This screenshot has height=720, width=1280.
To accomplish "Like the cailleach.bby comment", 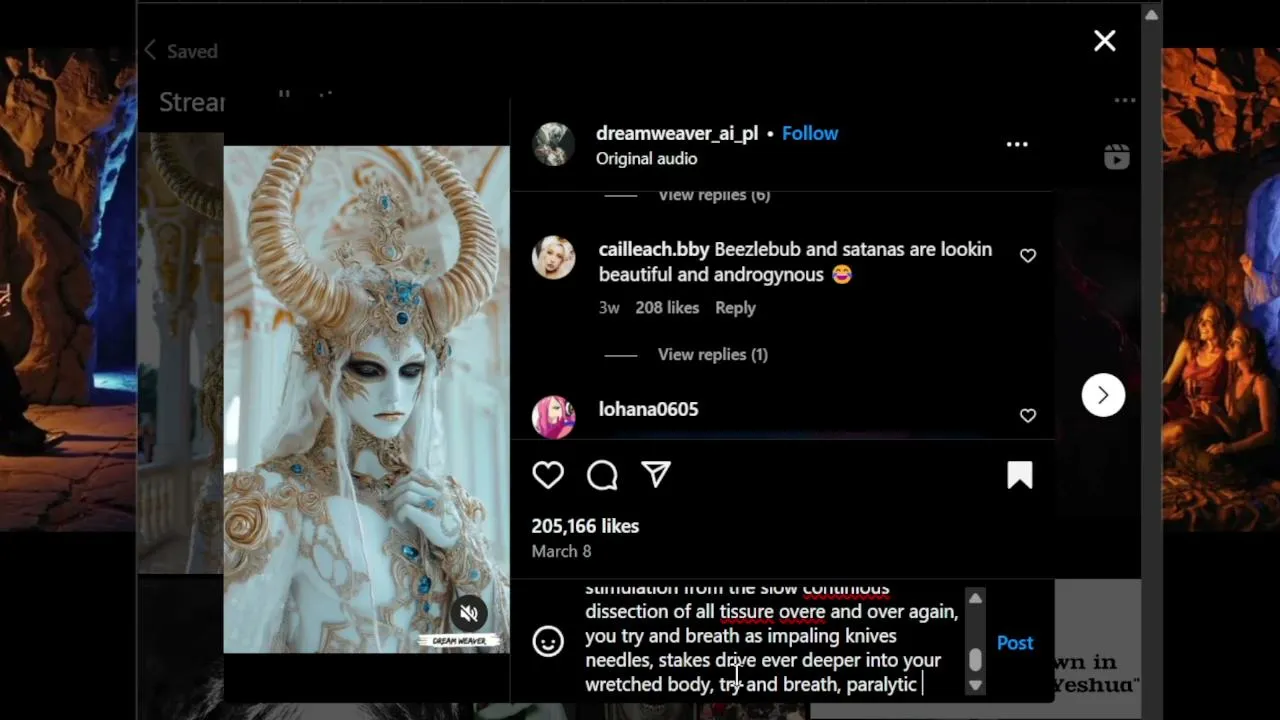I will tap(1028, 256).
